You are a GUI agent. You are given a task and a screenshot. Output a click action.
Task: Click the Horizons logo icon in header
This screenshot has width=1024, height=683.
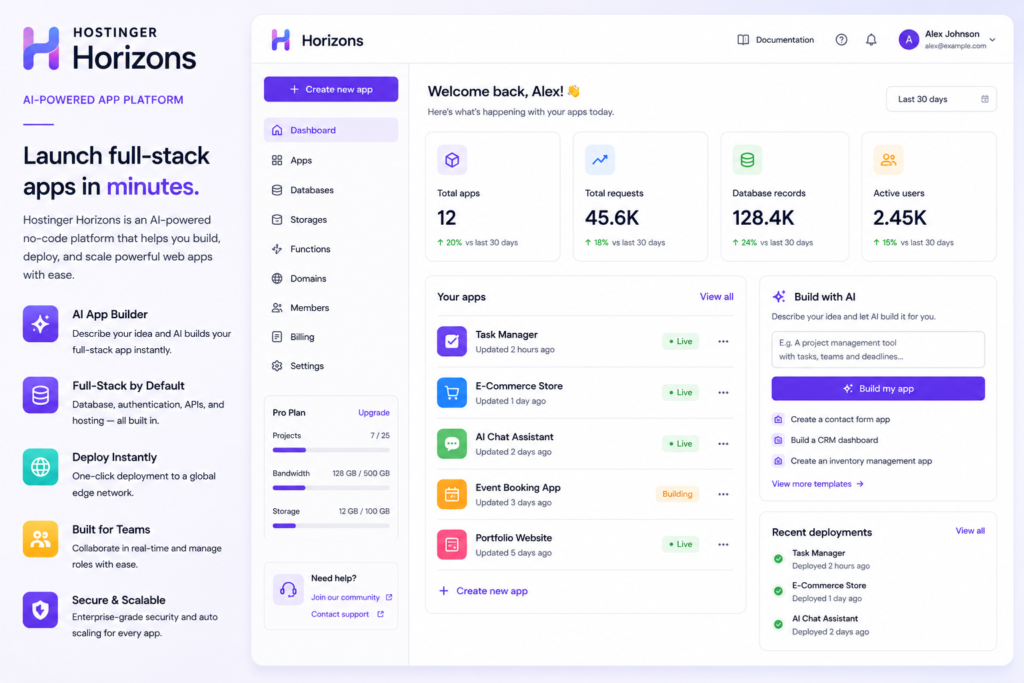tap(281, 40)
